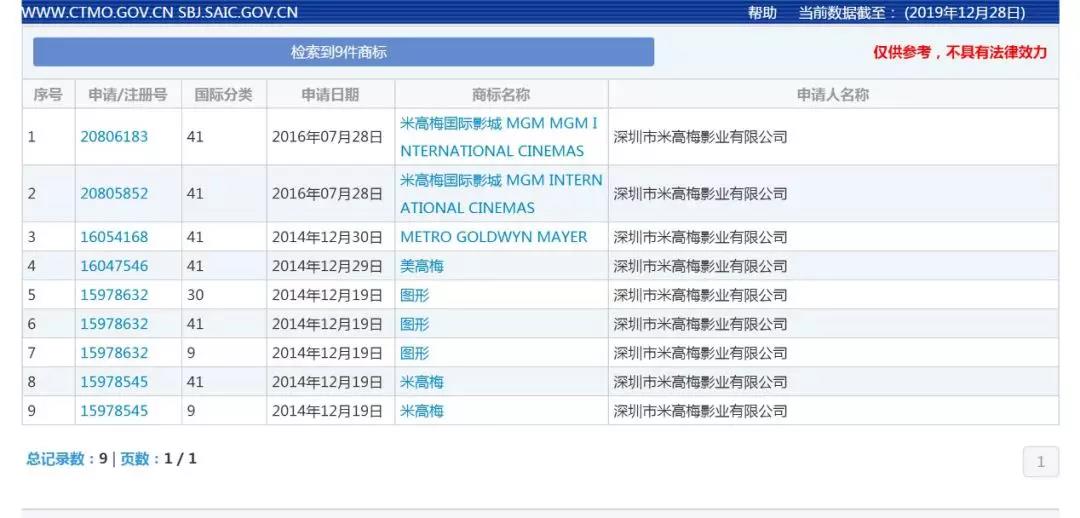Open the 图形 trademark in row 7
Screen dimensions: 1080x518
pyautogui.click(x=415, y=353)
